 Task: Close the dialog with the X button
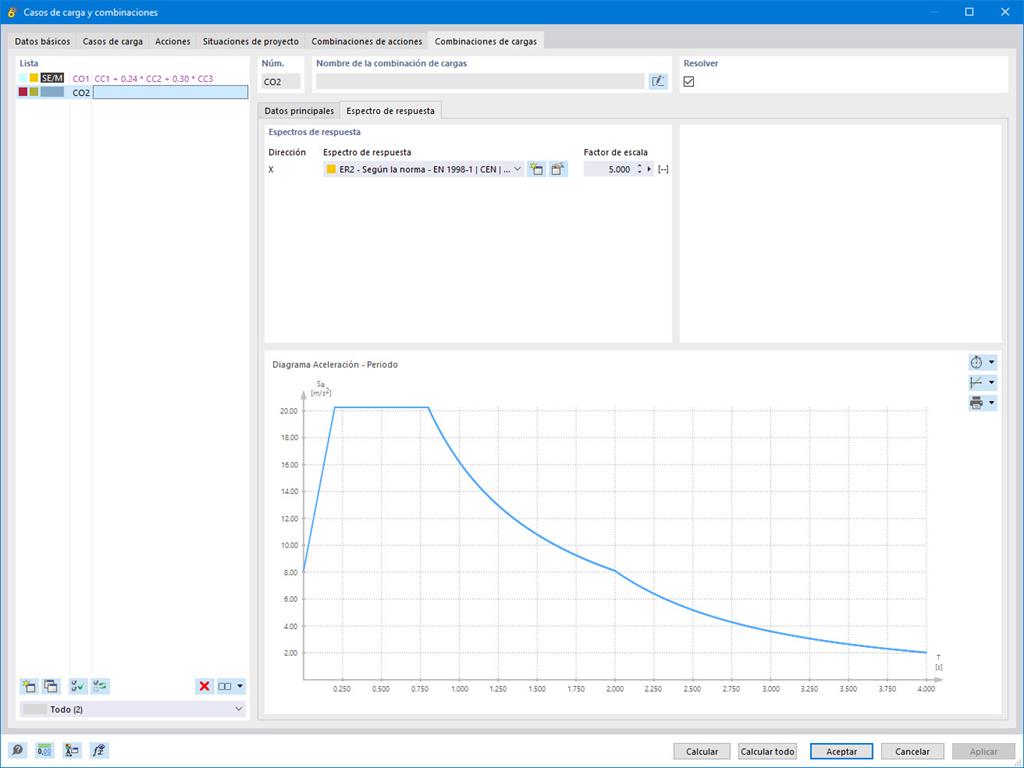[x=1005, y=12]
